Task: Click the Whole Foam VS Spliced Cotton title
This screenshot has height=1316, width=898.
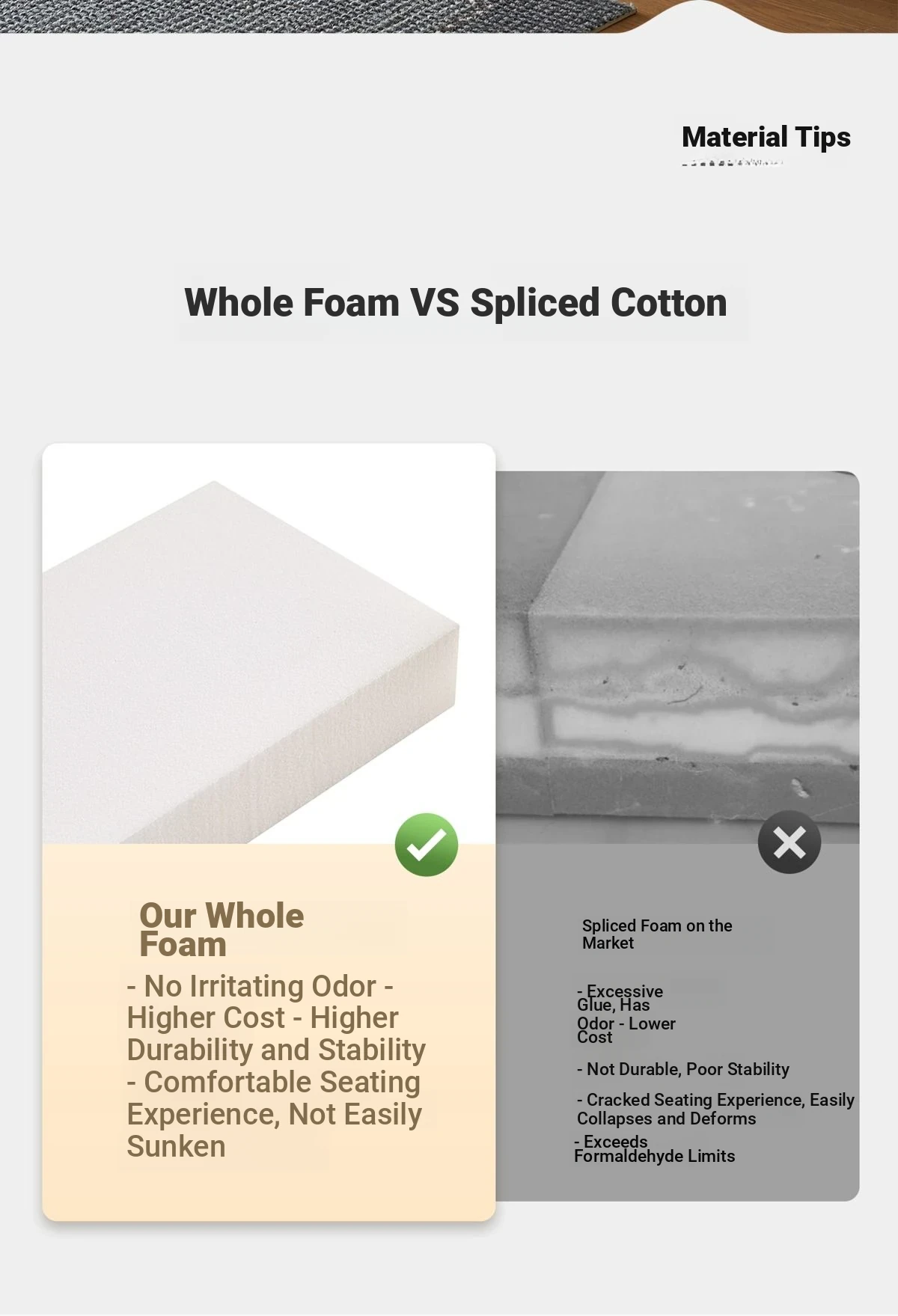Action: (456, 302)
